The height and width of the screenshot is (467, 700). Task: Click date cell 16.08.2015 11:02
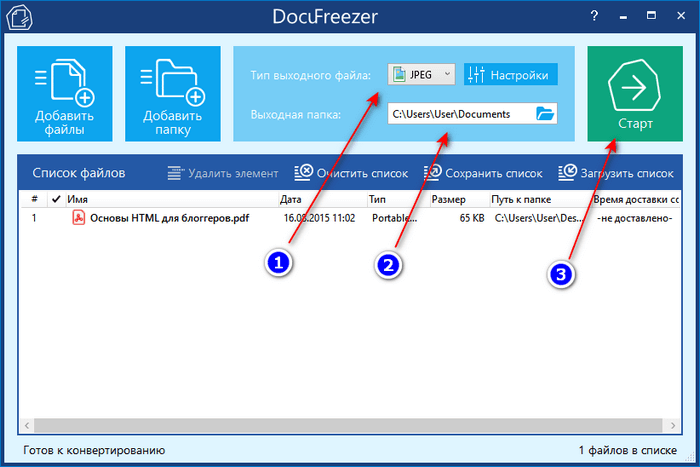(319, 218)
